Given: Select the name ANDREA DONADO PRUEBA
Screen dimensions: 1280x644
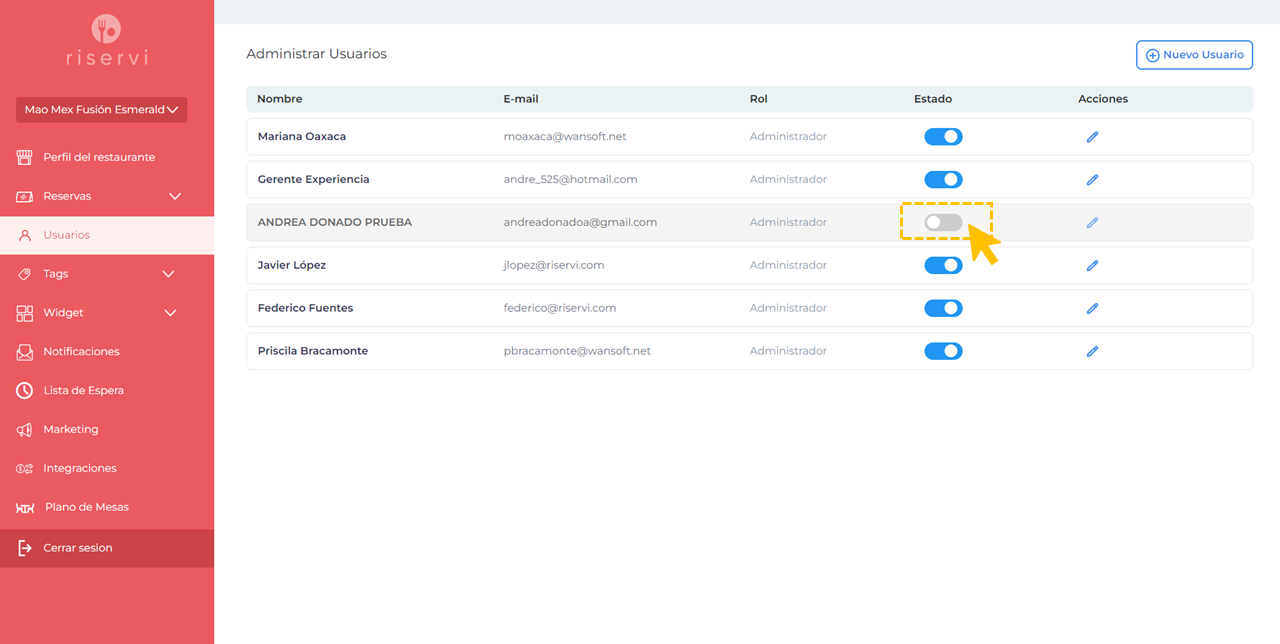Looking at the screenshot, I should point(335,223).
